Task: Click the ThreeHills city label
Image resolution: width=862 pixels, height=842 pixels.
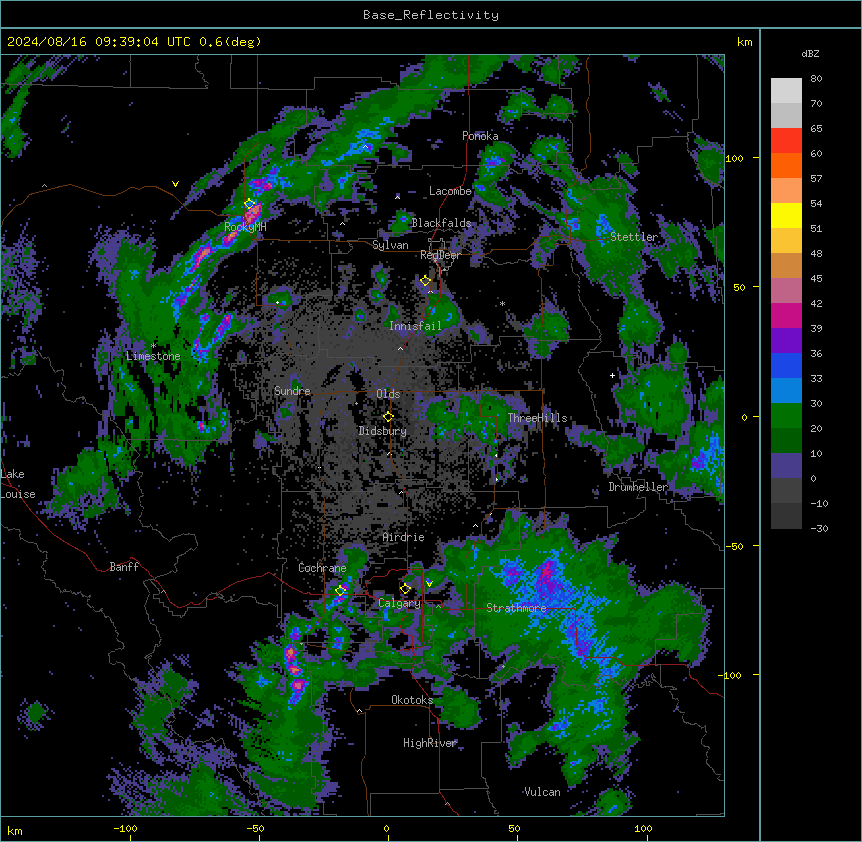Action: tap(537, 418)
